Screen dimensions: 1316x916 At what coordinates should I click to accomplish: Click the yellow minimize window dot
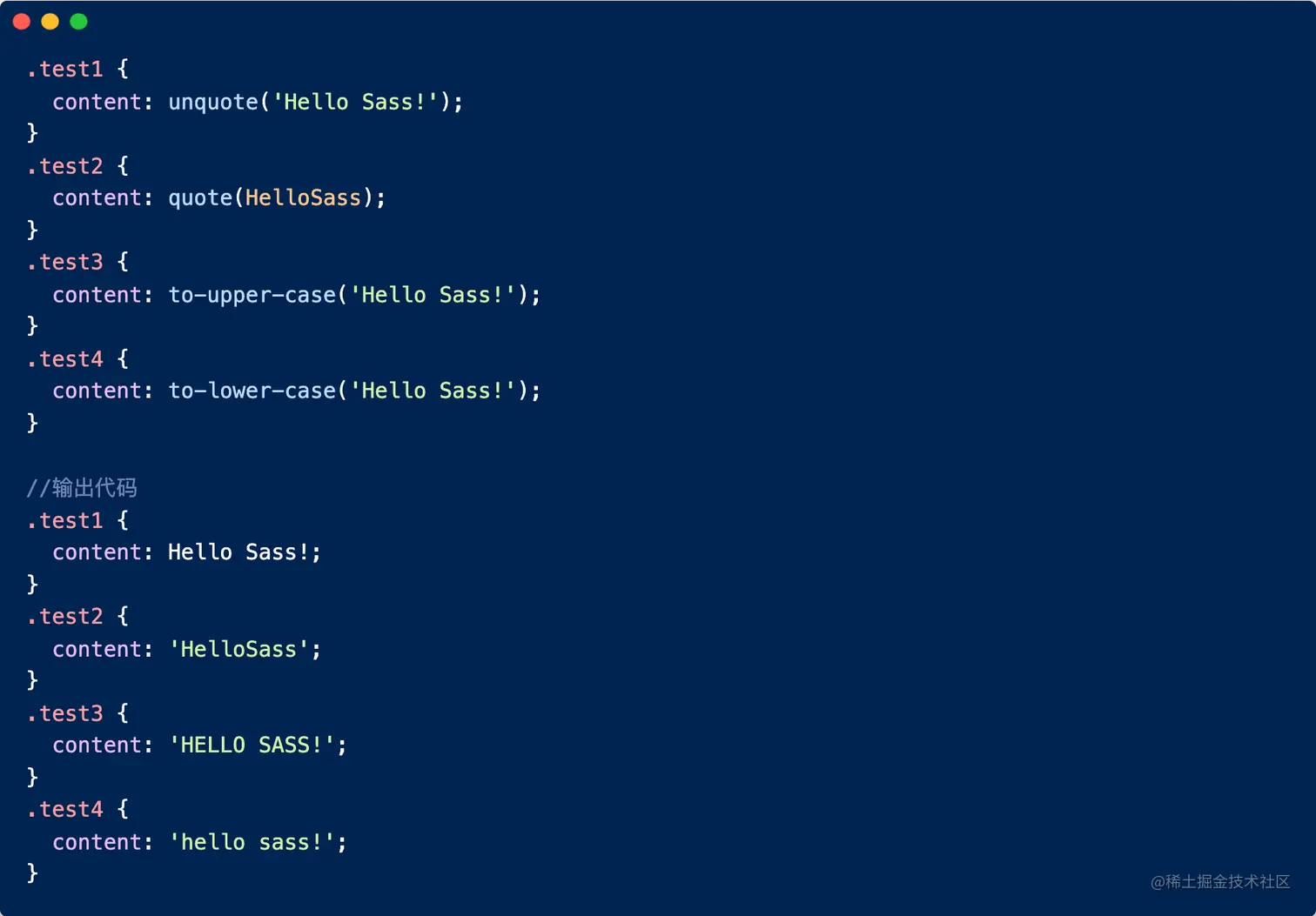coord(50,22)
